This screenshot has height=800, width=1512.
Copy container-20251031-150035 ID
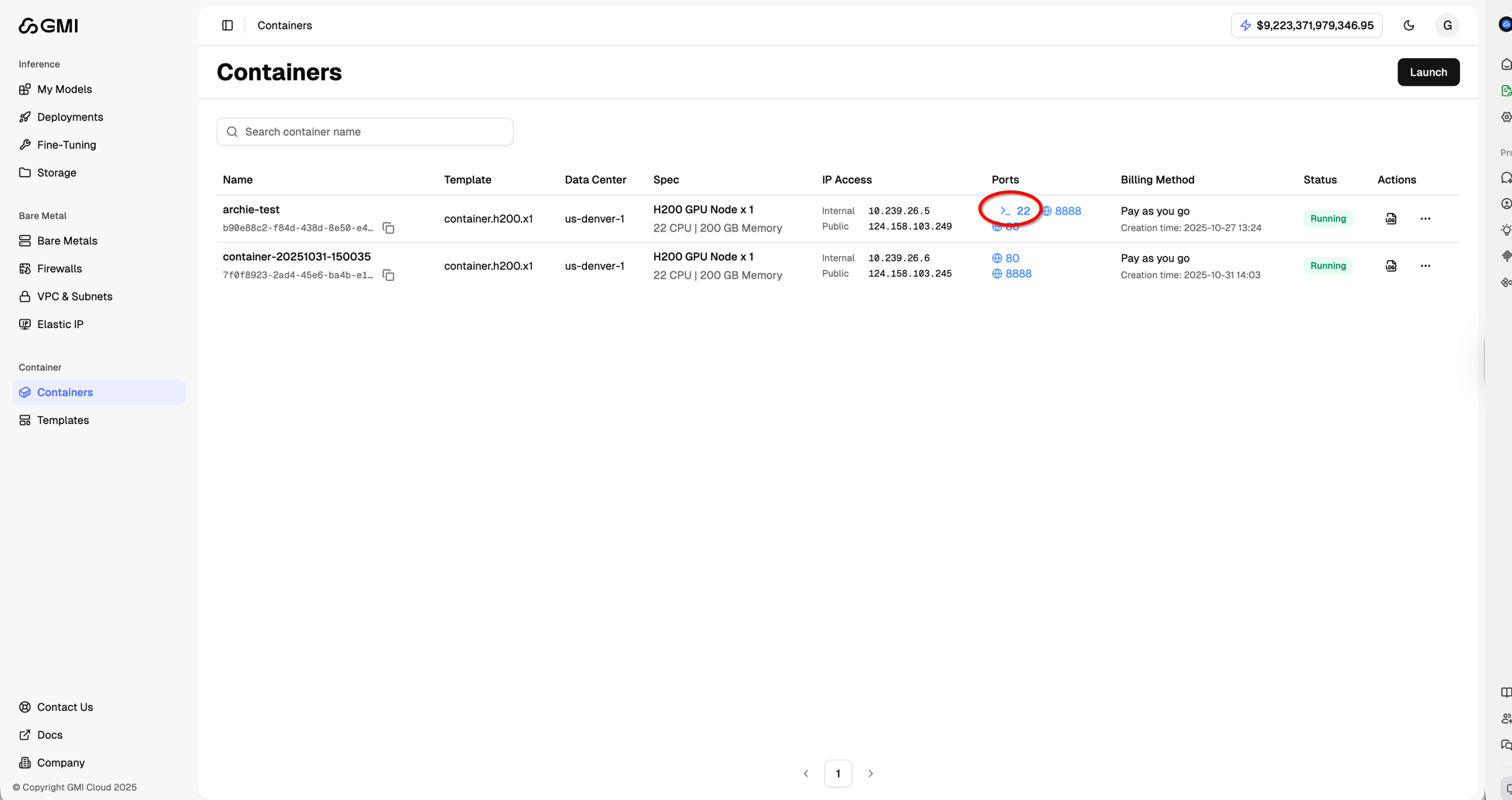(388, 275)
